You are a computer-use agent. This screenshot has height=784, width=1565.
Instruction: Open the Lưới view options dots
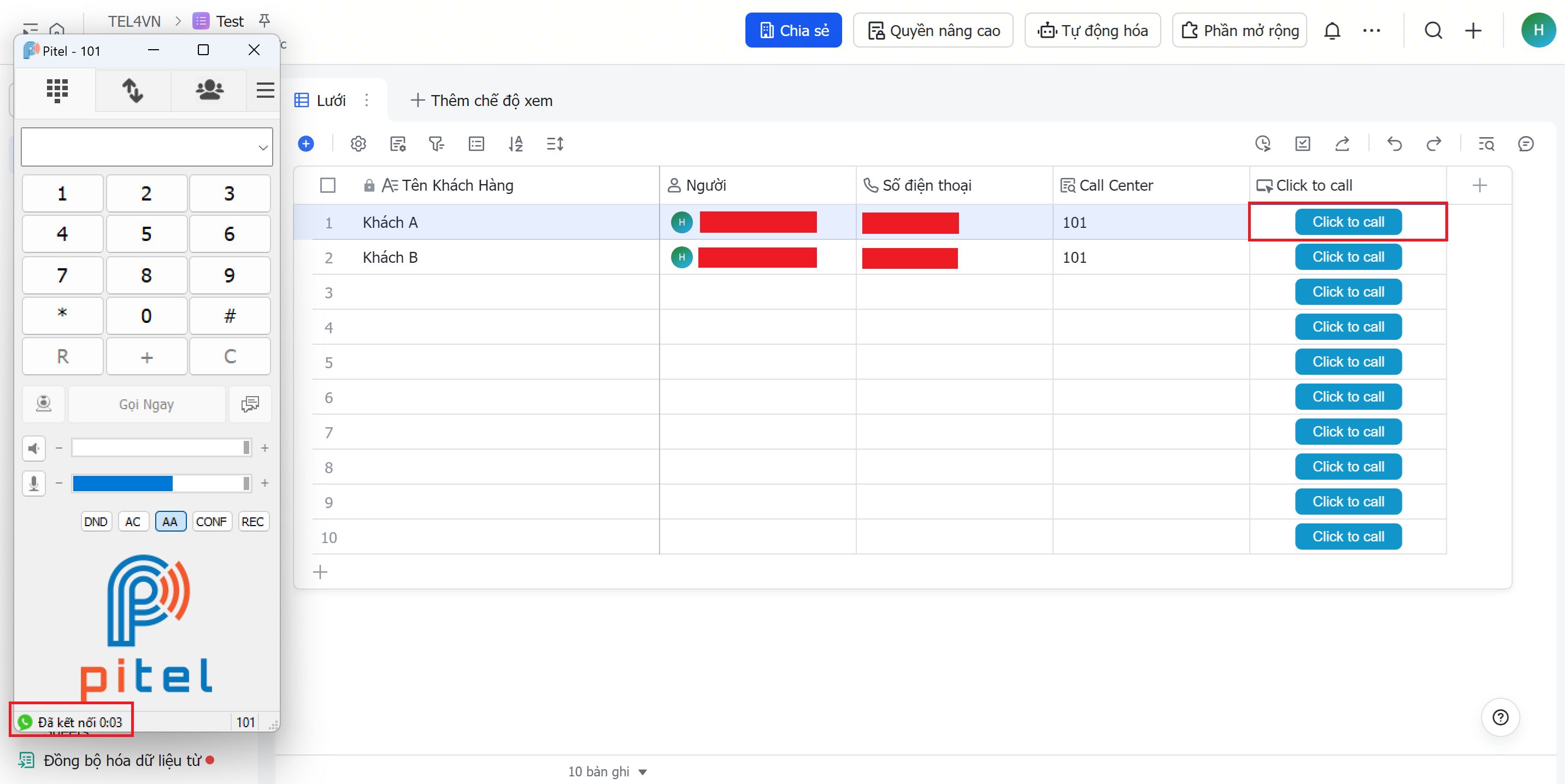pyautogui.click(x=366, y=100)
